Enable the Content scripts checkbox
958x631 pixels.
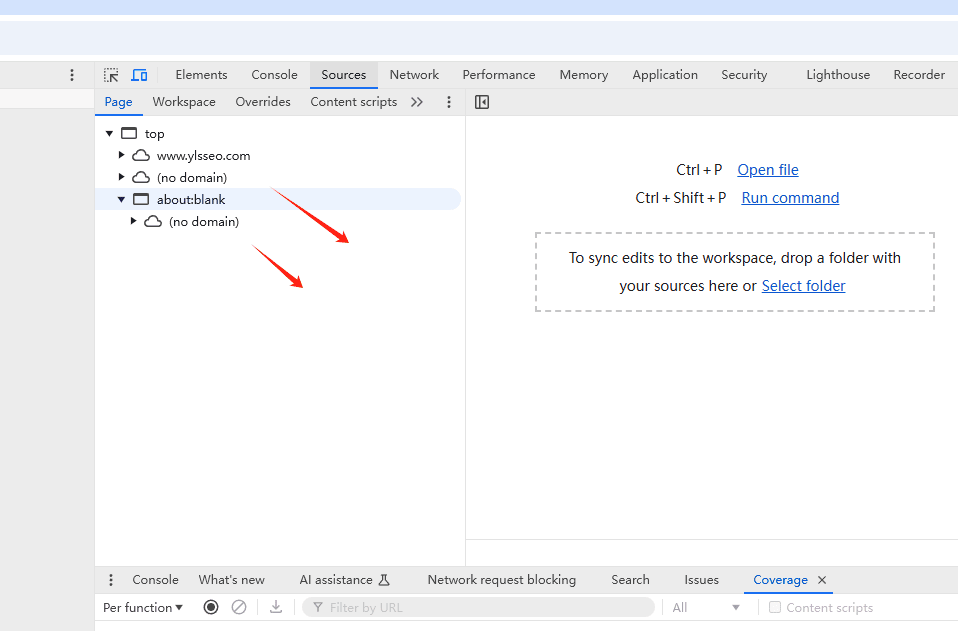tap(775, 607)
